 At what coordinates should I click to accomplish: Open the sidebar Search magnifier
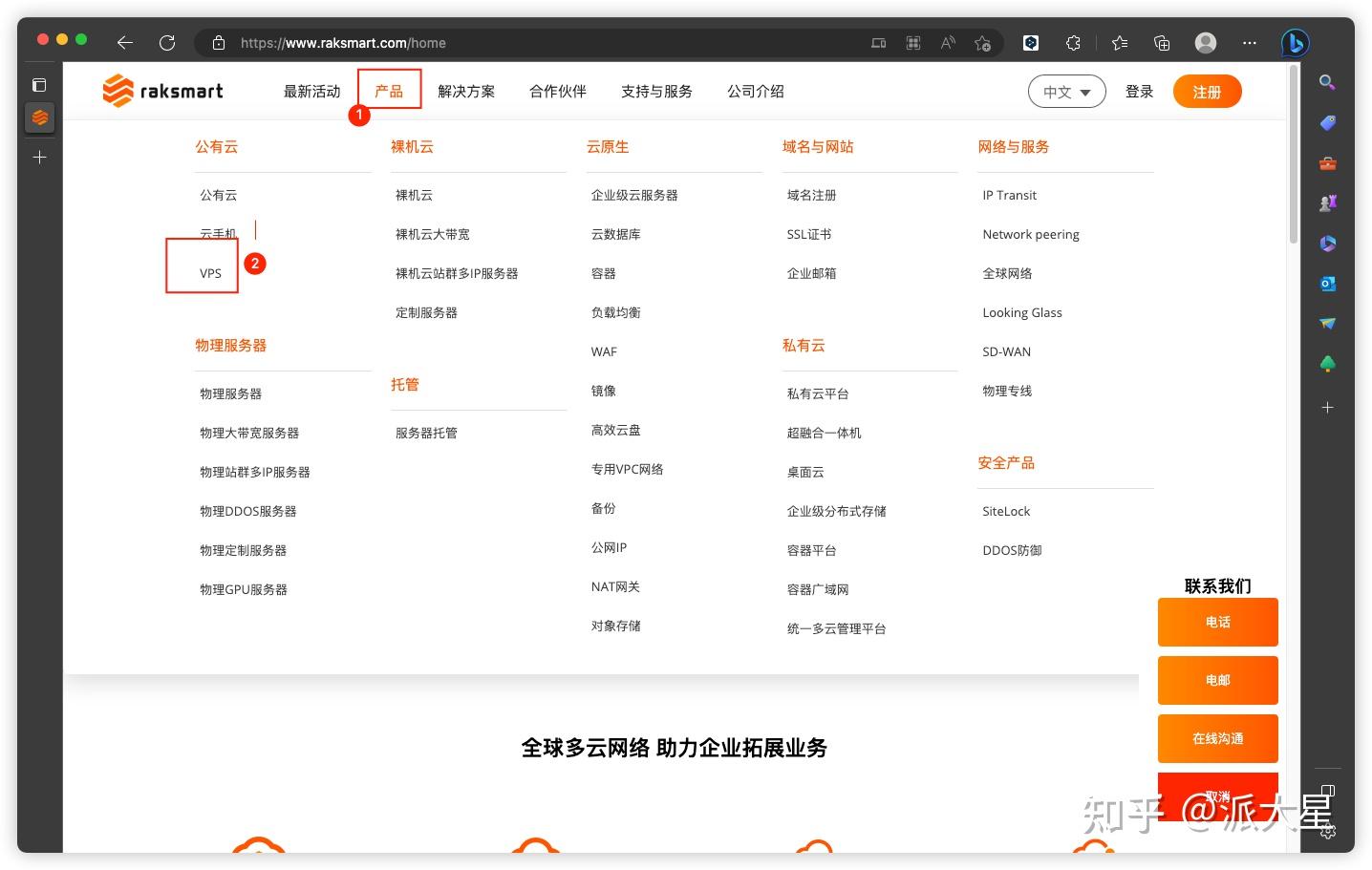pos(1327,82)
